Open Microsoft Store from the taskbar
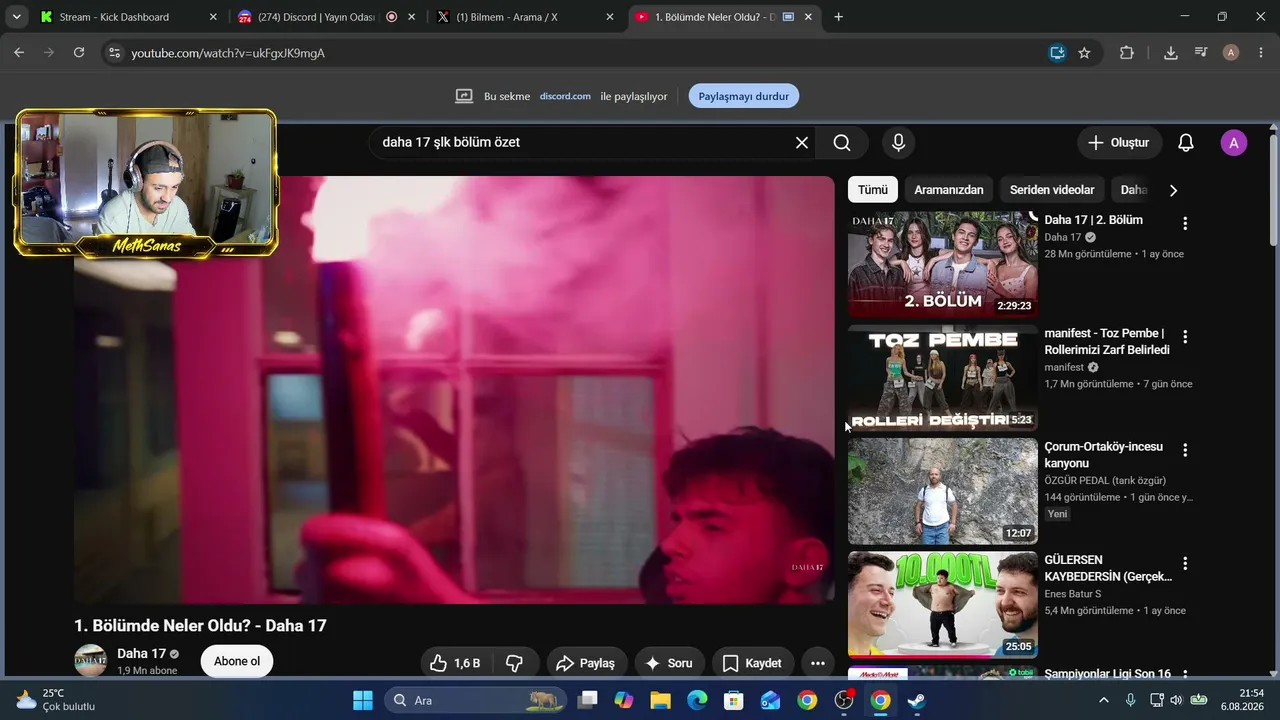Viewport: 1280px width, 720px height. (x=734, y=700)
